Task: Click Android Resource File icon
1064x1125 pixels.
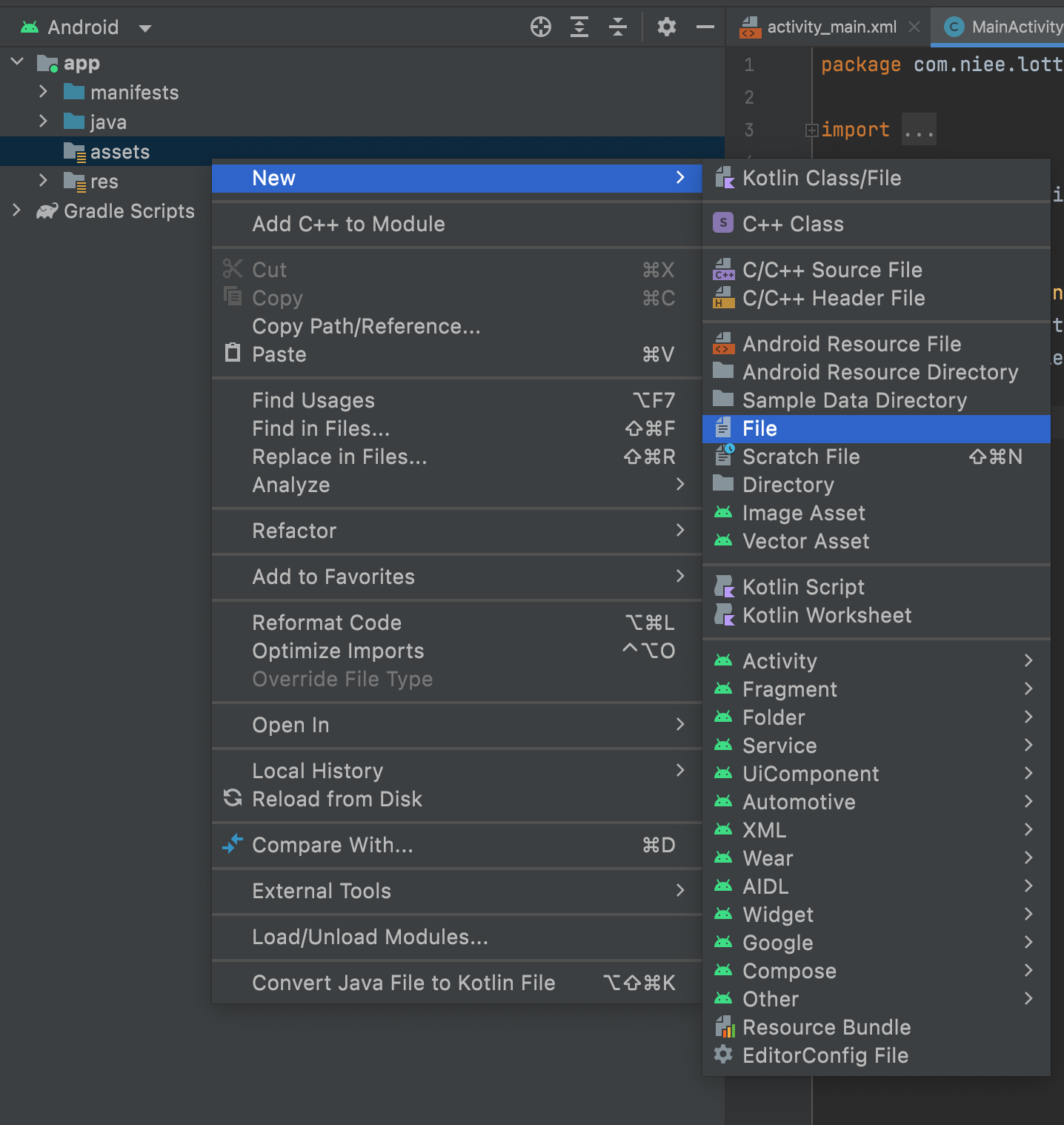Action: tap(723, 343)
